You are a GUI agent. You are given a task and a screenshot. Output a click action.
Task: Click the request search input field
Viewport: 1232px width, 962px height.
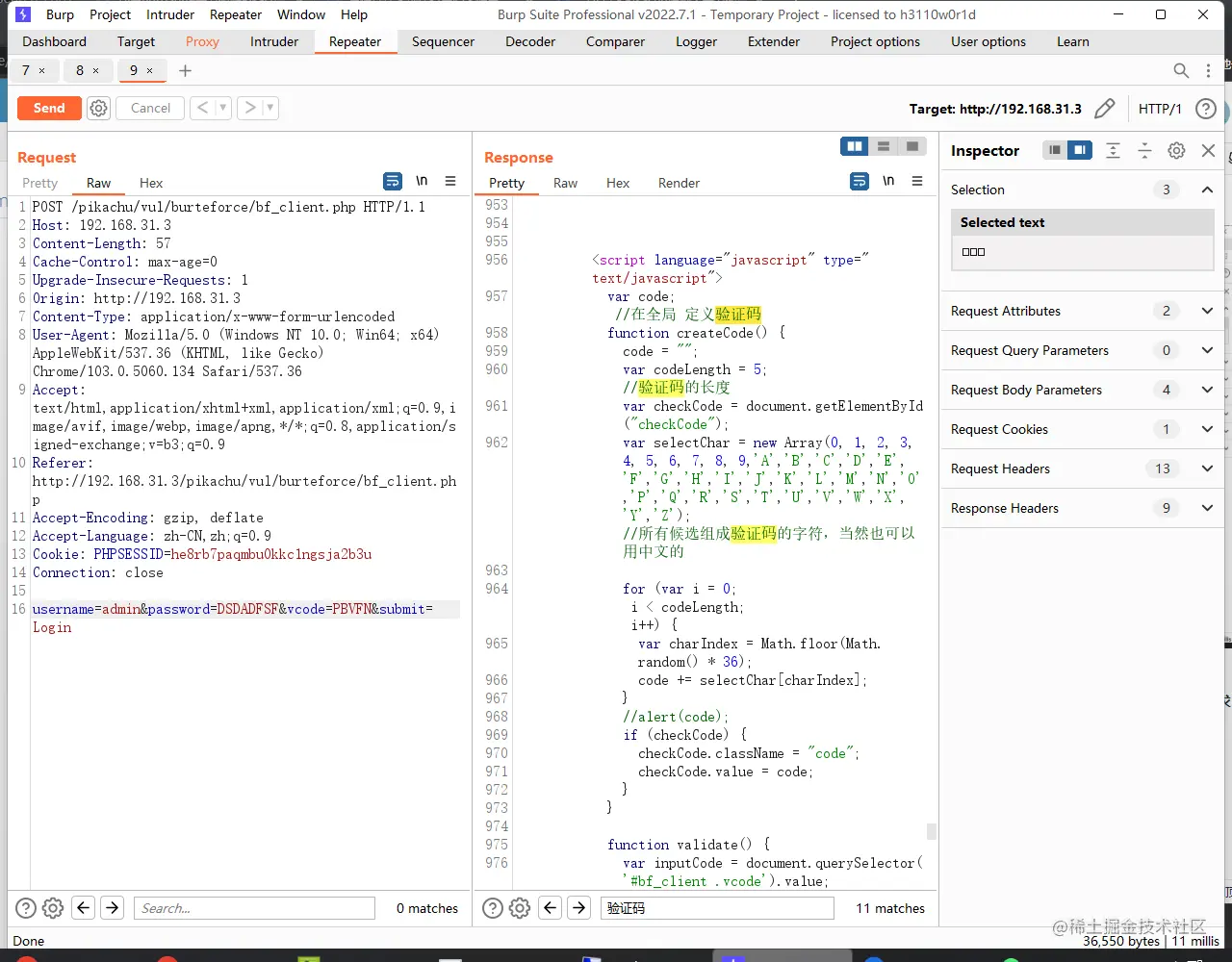(254, 907)
